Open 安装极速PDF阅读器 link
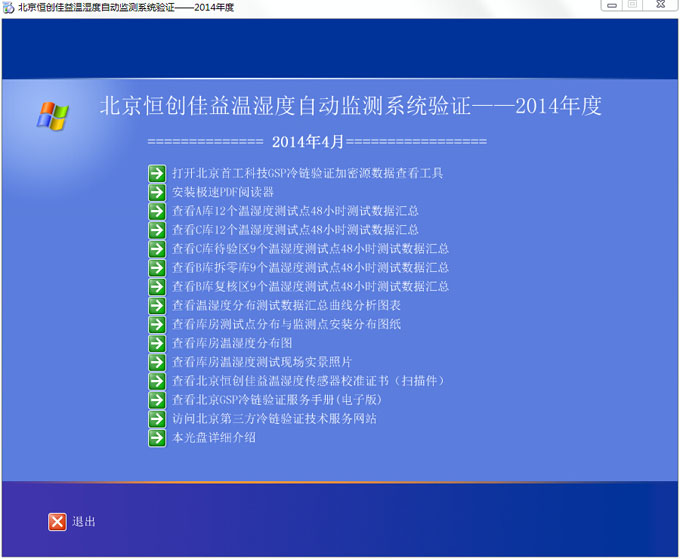This screenshot has width=680, height=559. [223, 192]
